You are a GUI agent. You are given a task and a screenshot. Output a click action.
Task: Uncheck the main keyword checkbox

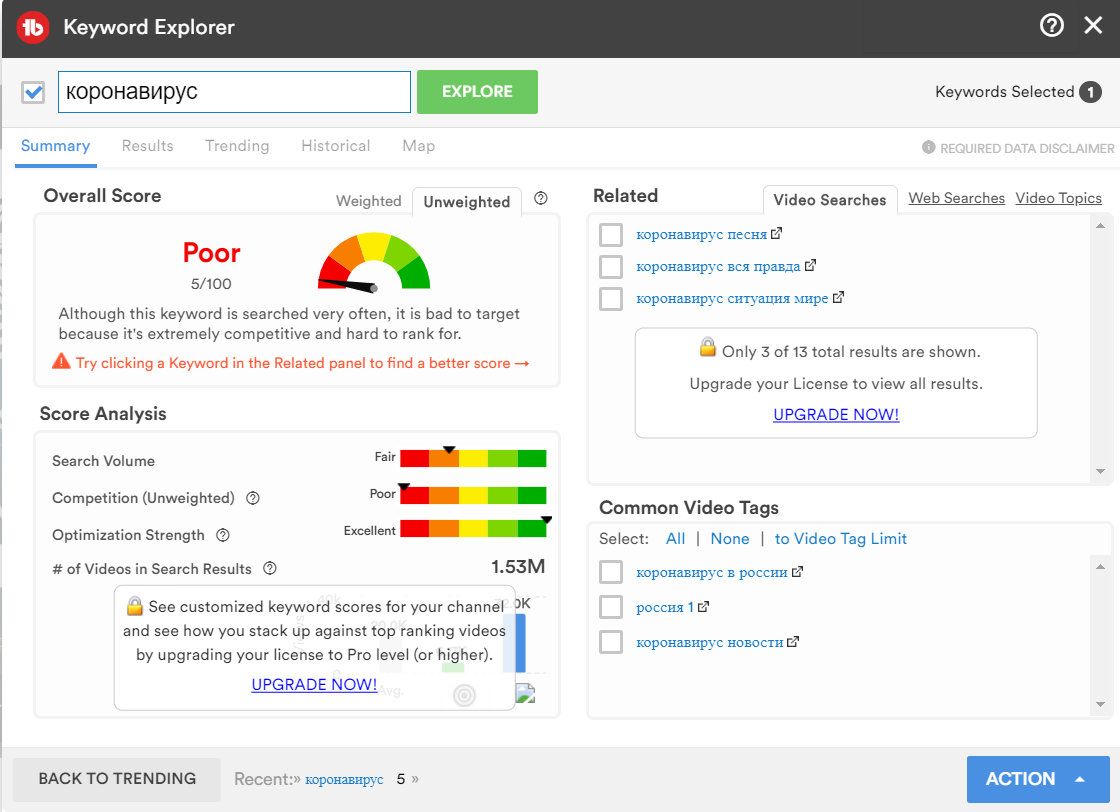34,92
